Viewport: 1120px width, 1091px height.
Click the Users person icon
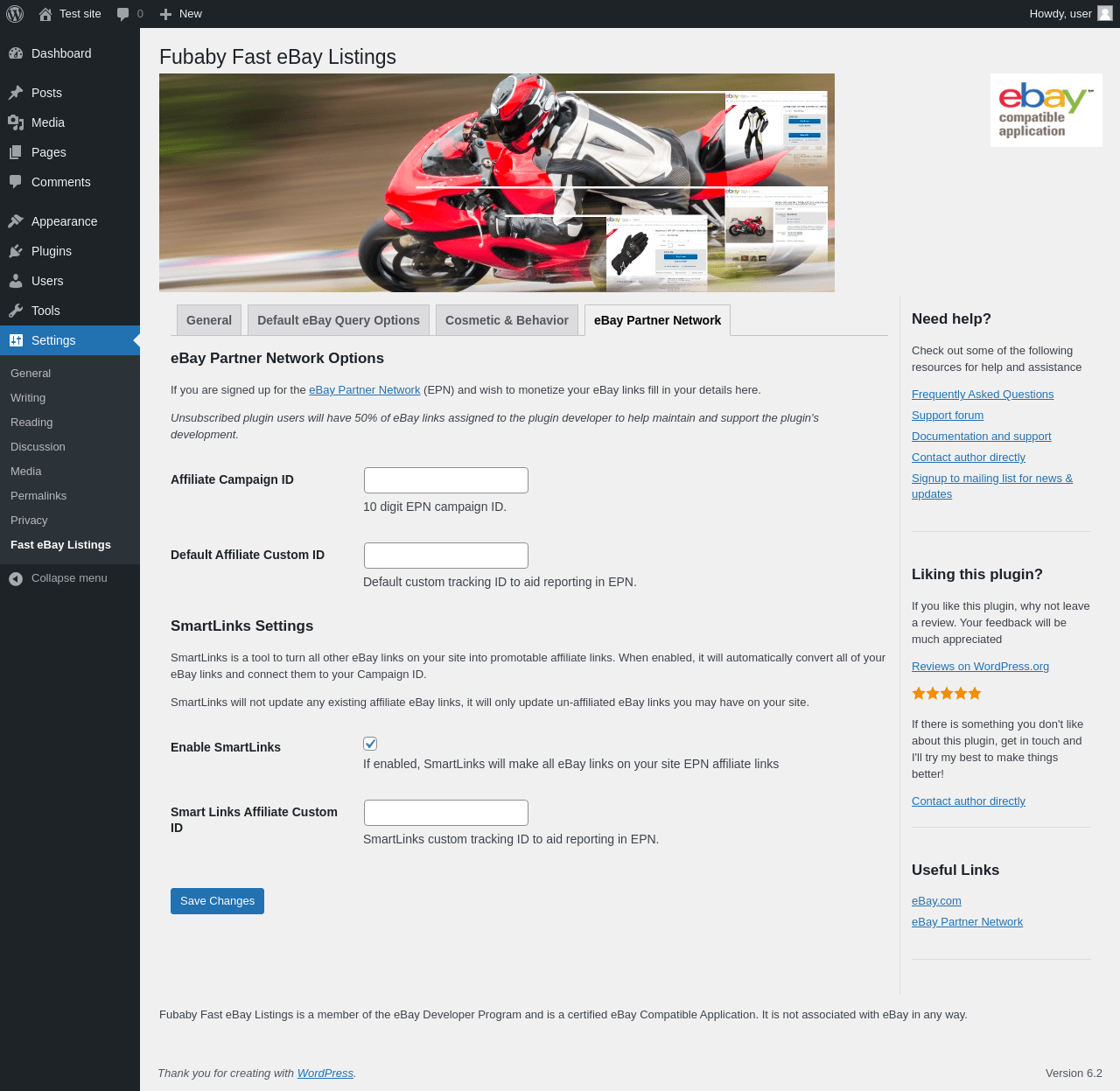(16, 281)
